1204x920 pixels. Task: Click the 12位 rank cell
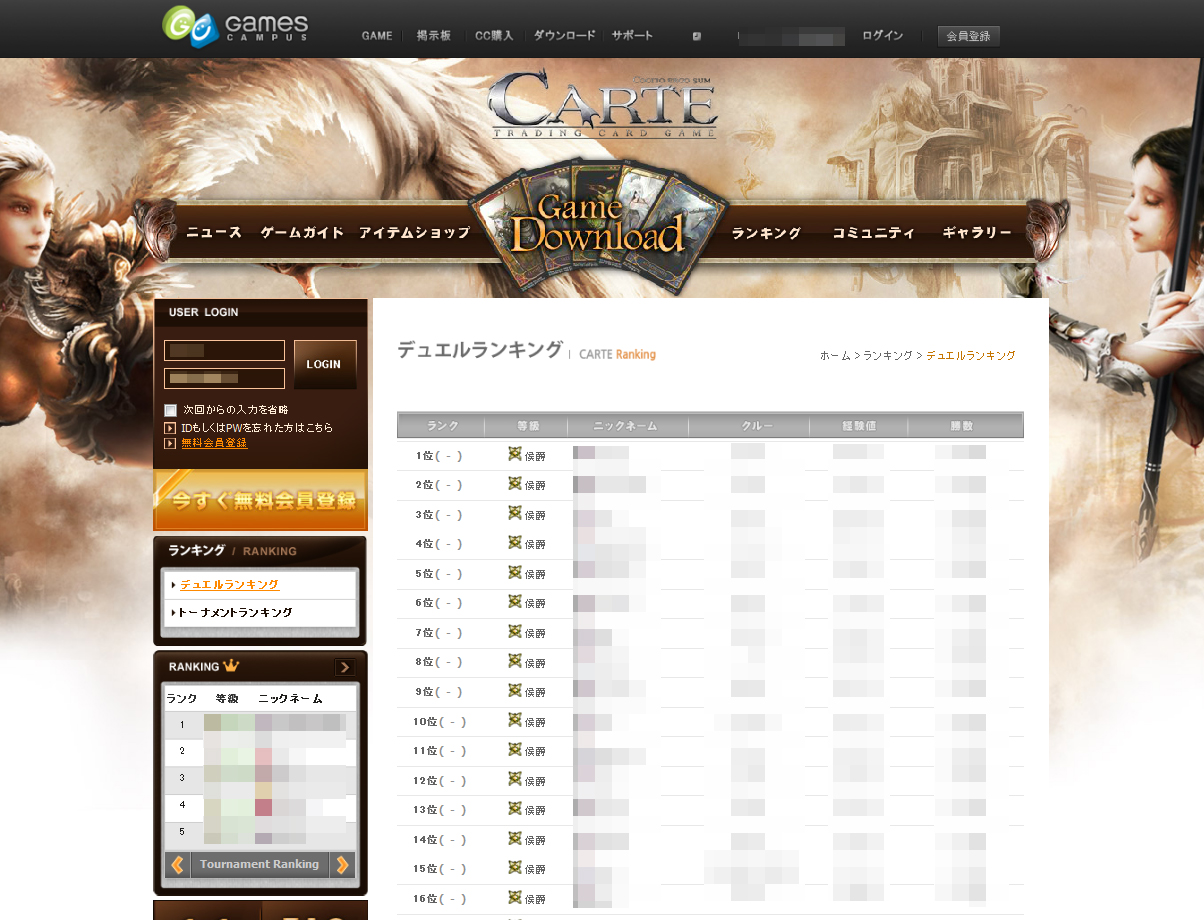pos(439,781)
